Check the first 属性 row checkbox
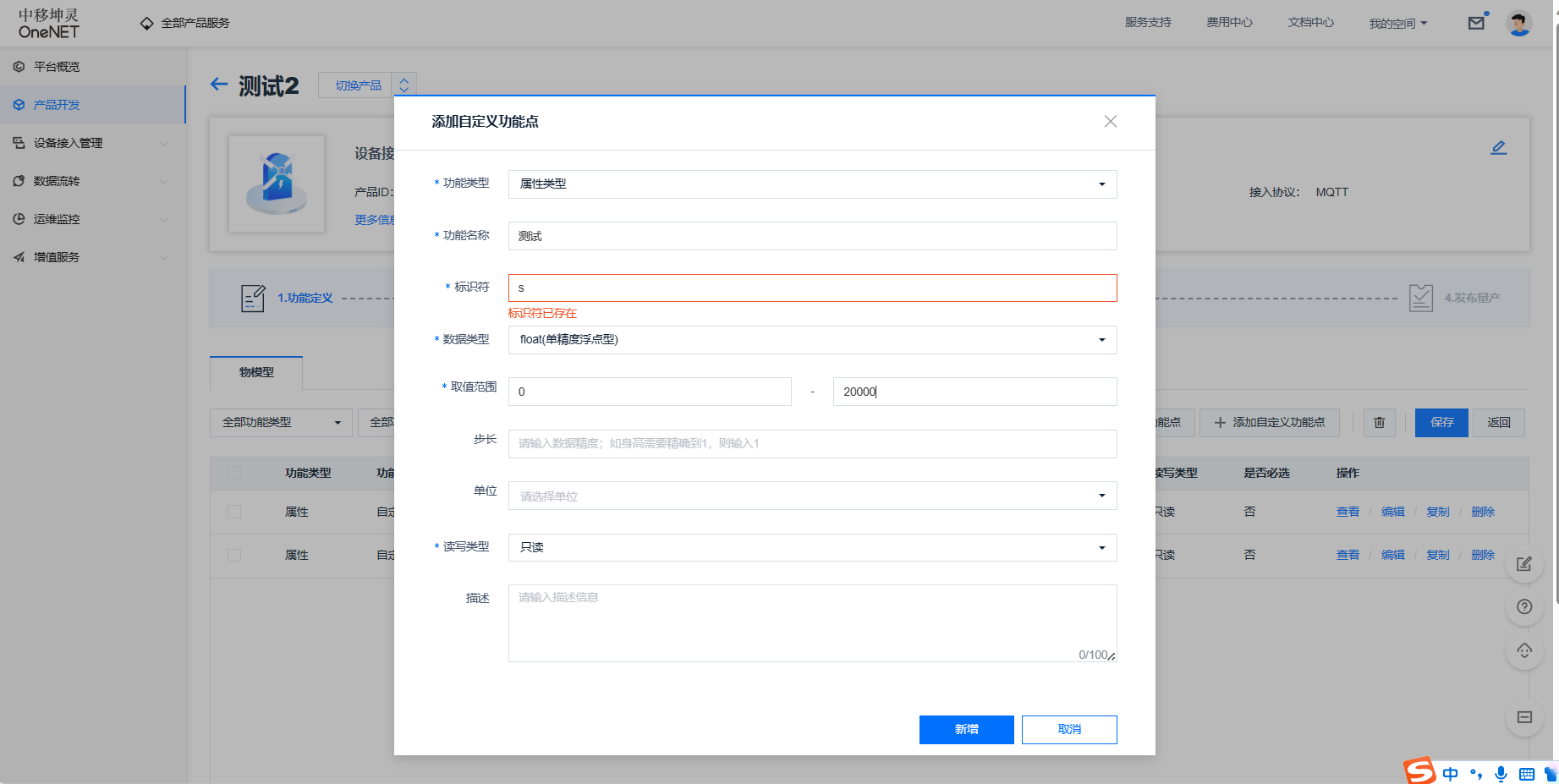This screenshot has height=784, width=1559. pyautogui.click(x=234, y=512)
